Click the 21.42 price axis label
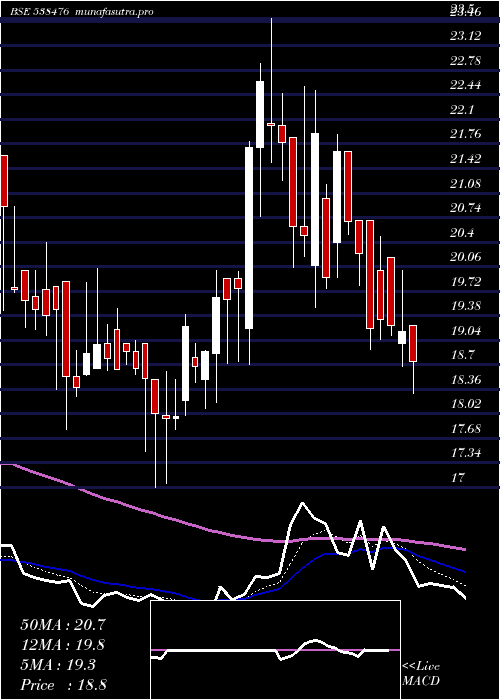The width and height of the screenshot is (500, 700). click(x=466, y=159)
